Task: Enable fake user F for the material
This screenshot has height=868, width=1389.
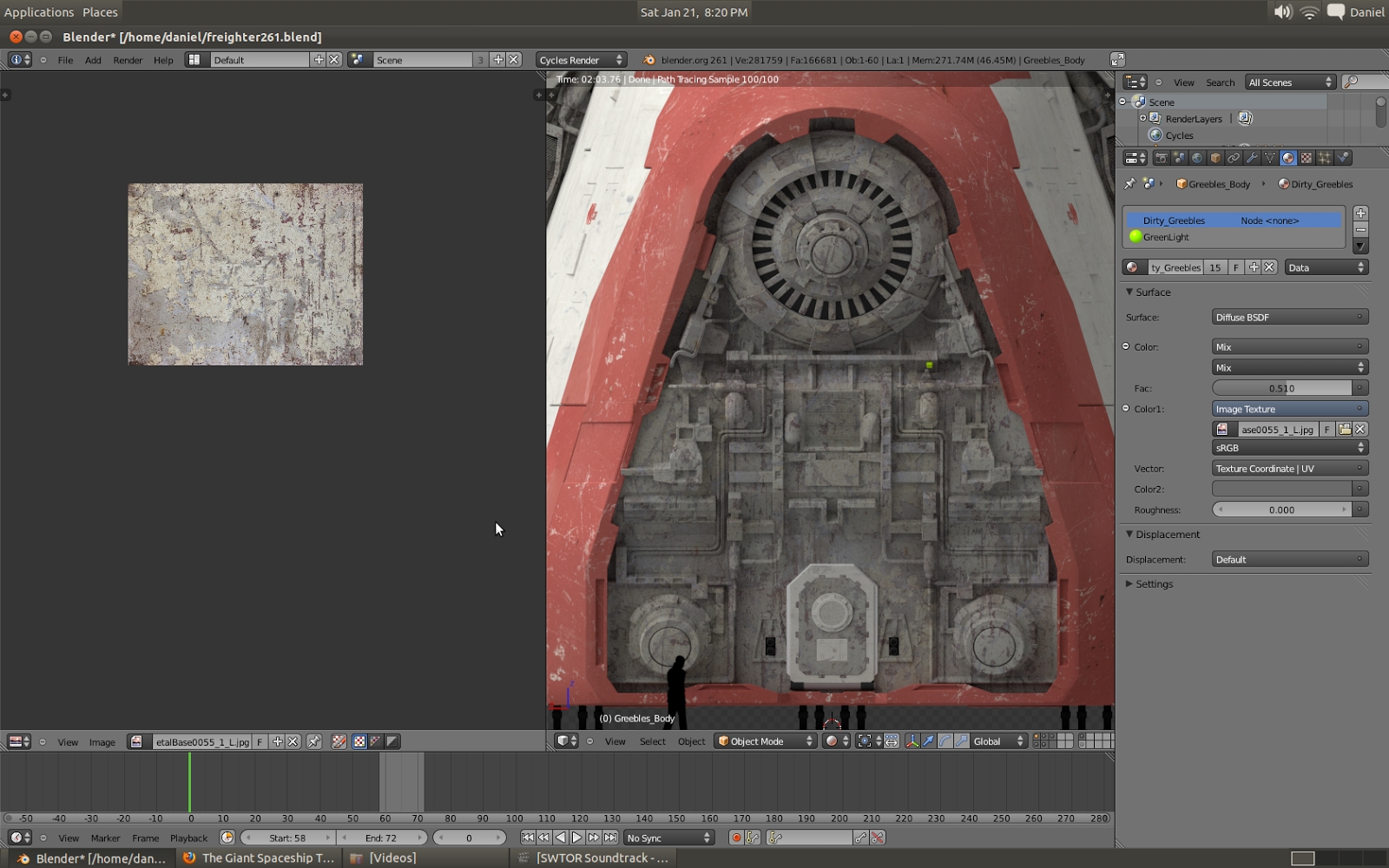Action: coord(1235,266)
